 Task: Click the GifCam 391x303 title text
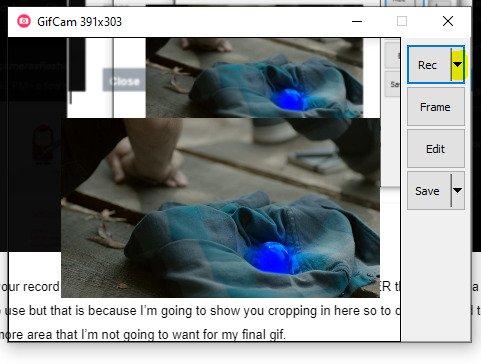(x=80, y=22)
